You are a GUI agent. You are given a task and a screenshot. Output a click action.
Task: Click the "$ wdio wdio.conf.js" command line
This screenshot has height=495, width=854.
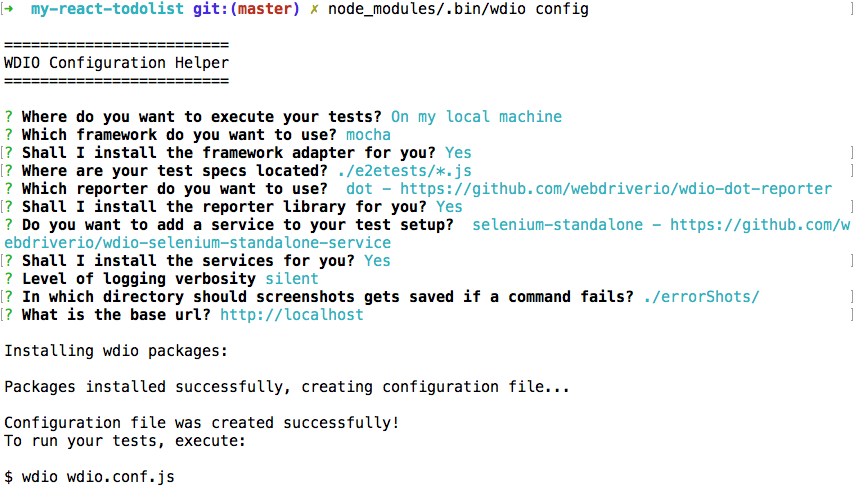pos(89,477)
